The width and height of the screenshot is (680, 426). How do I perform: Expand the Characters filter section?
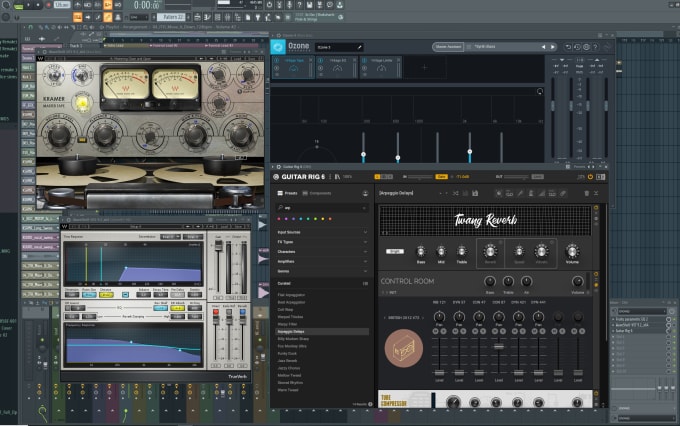[x=323, y=252]
